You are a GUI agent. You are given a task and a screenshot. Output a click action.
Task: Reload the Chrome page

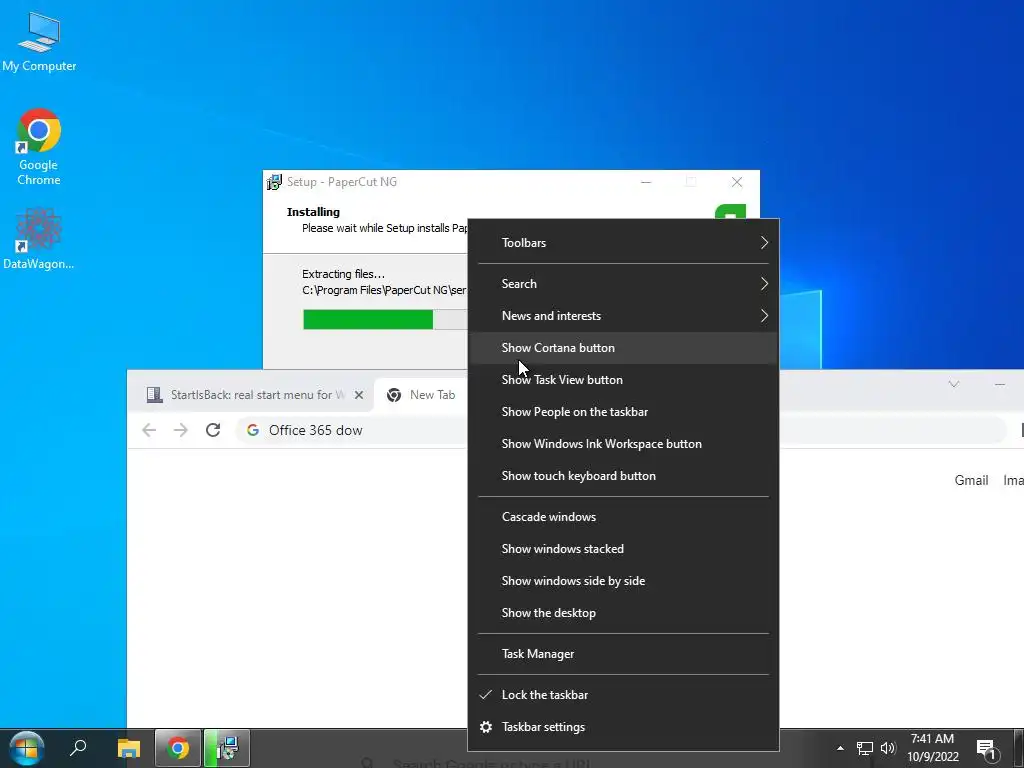tap(213, 430)
